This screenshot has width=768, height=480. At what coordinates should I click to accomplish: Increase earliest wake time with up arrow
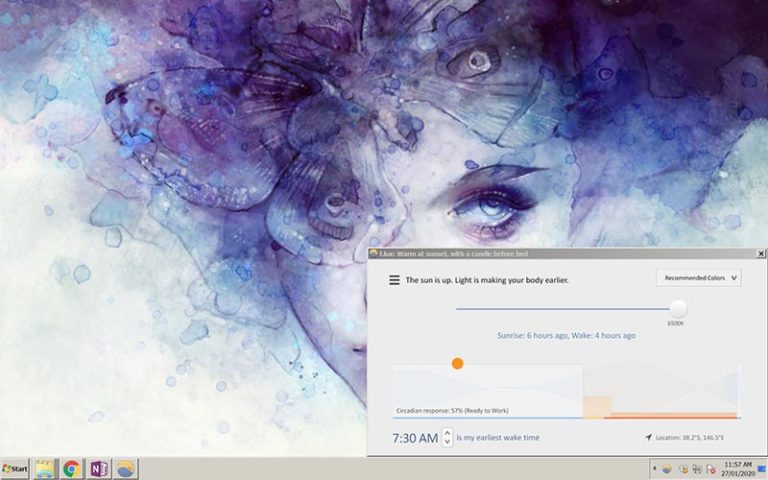coord(447,433)
